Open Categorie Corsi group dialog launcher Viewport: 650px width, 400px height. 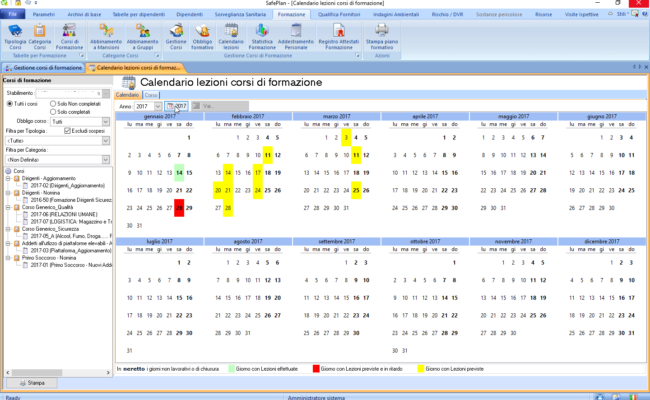157,56
